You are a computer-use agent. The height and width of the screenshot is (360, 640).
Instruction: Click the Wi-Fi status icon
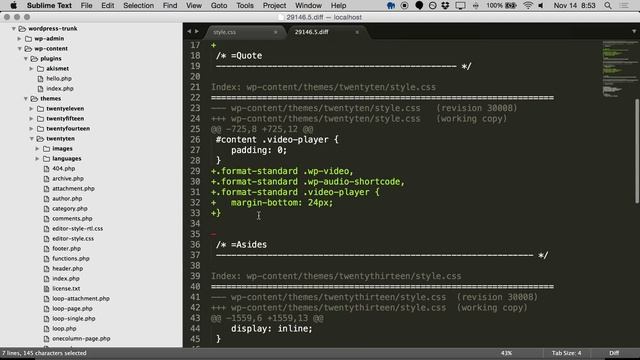tap(528, 6)
